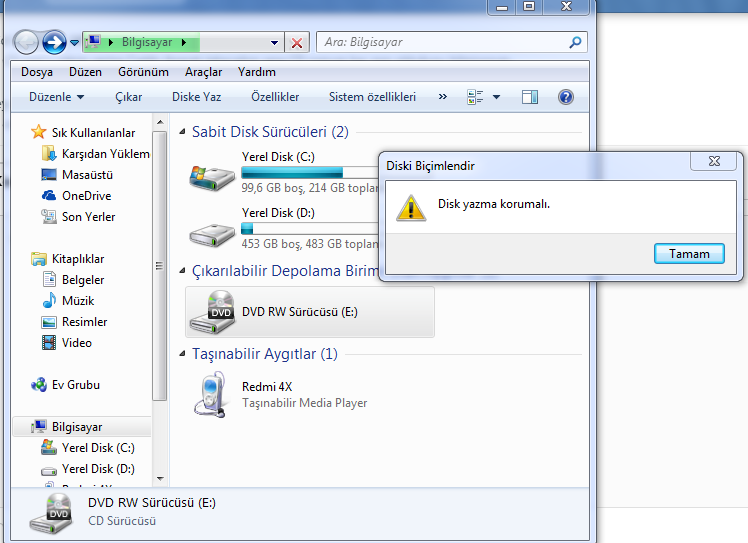The width and height of the screenshot is (748, 543).
Task: Click the Redmi 4X device name
Action: coord(267,386)
